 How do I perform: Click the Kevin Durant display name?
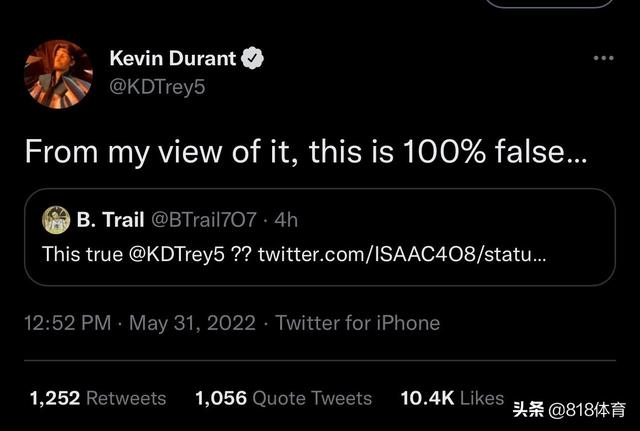[172, 59]
